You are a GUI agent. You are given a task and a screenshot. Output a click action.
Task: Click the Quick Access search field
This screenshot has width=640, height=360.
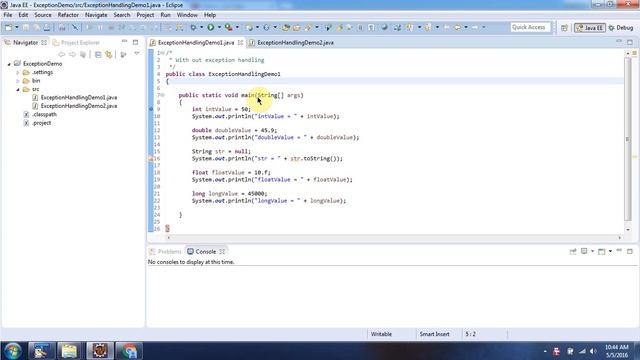[x=530, y=27]
